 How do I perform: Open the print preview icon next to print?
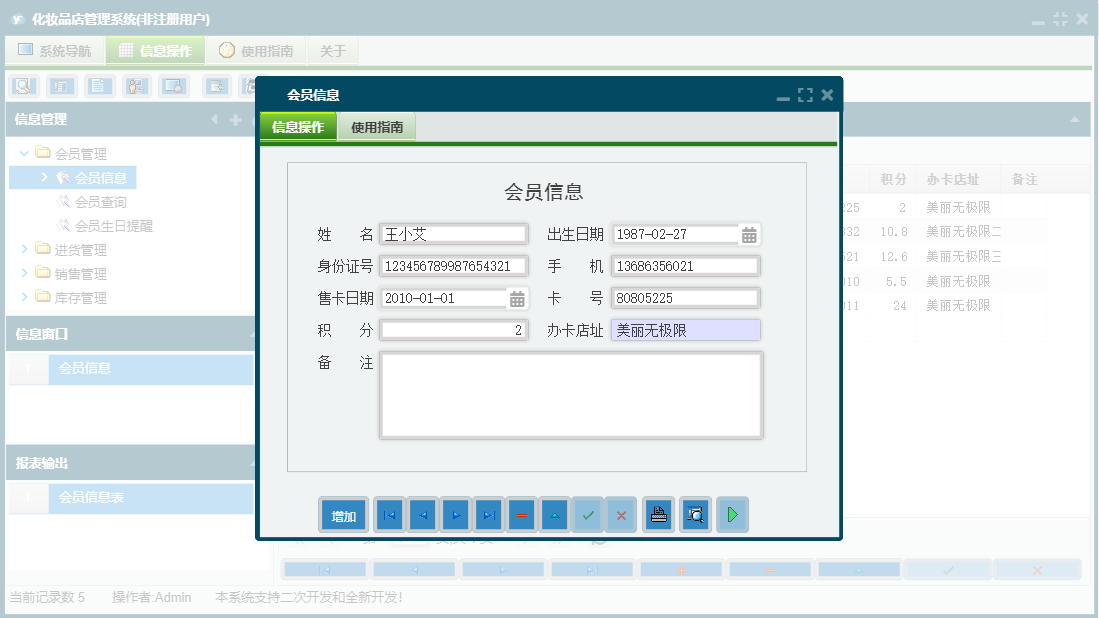point(695,514)
